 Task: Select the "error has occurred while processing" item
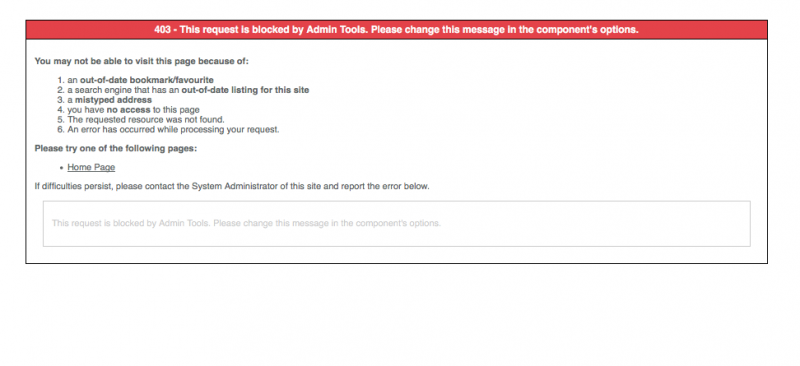[173, 130]
